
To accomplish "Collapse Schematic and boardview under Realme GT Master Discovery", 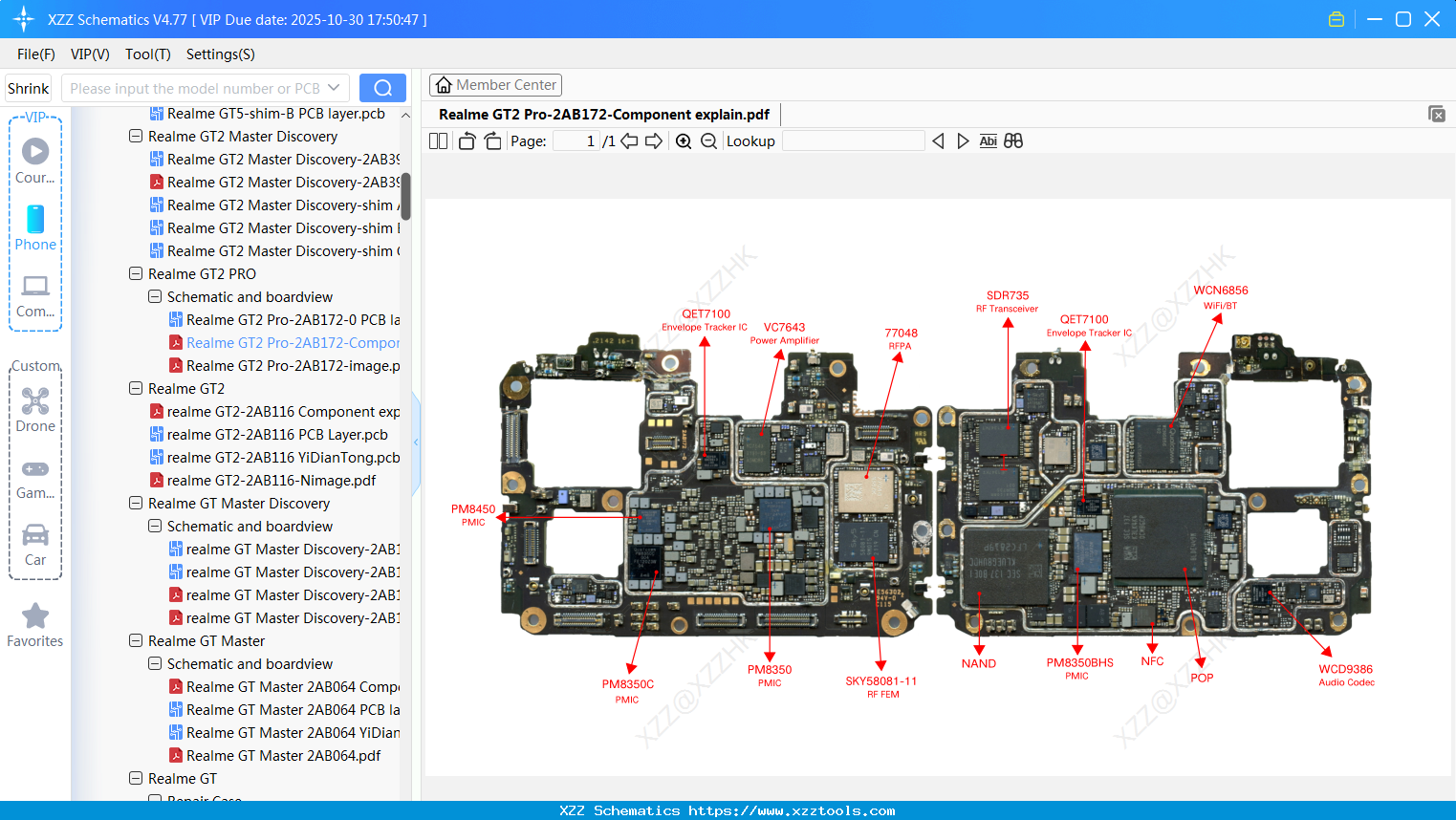I will [155, 527].
